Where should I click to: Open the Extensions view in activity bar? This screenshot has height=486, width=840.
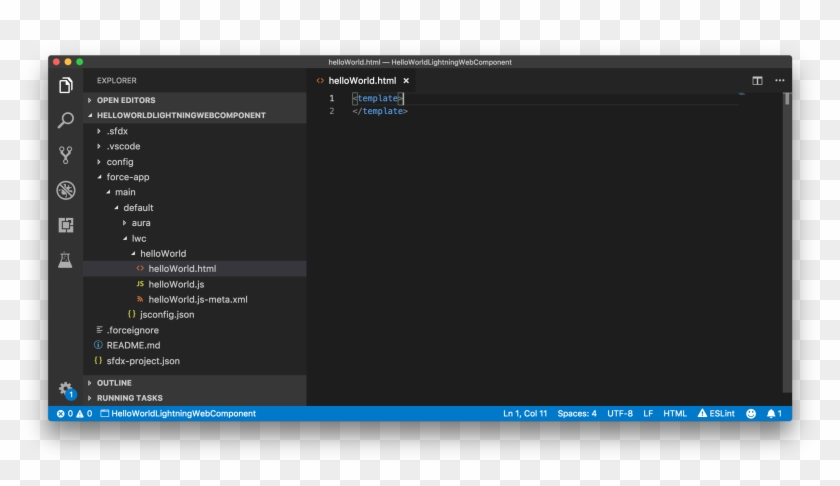(65, 225)
